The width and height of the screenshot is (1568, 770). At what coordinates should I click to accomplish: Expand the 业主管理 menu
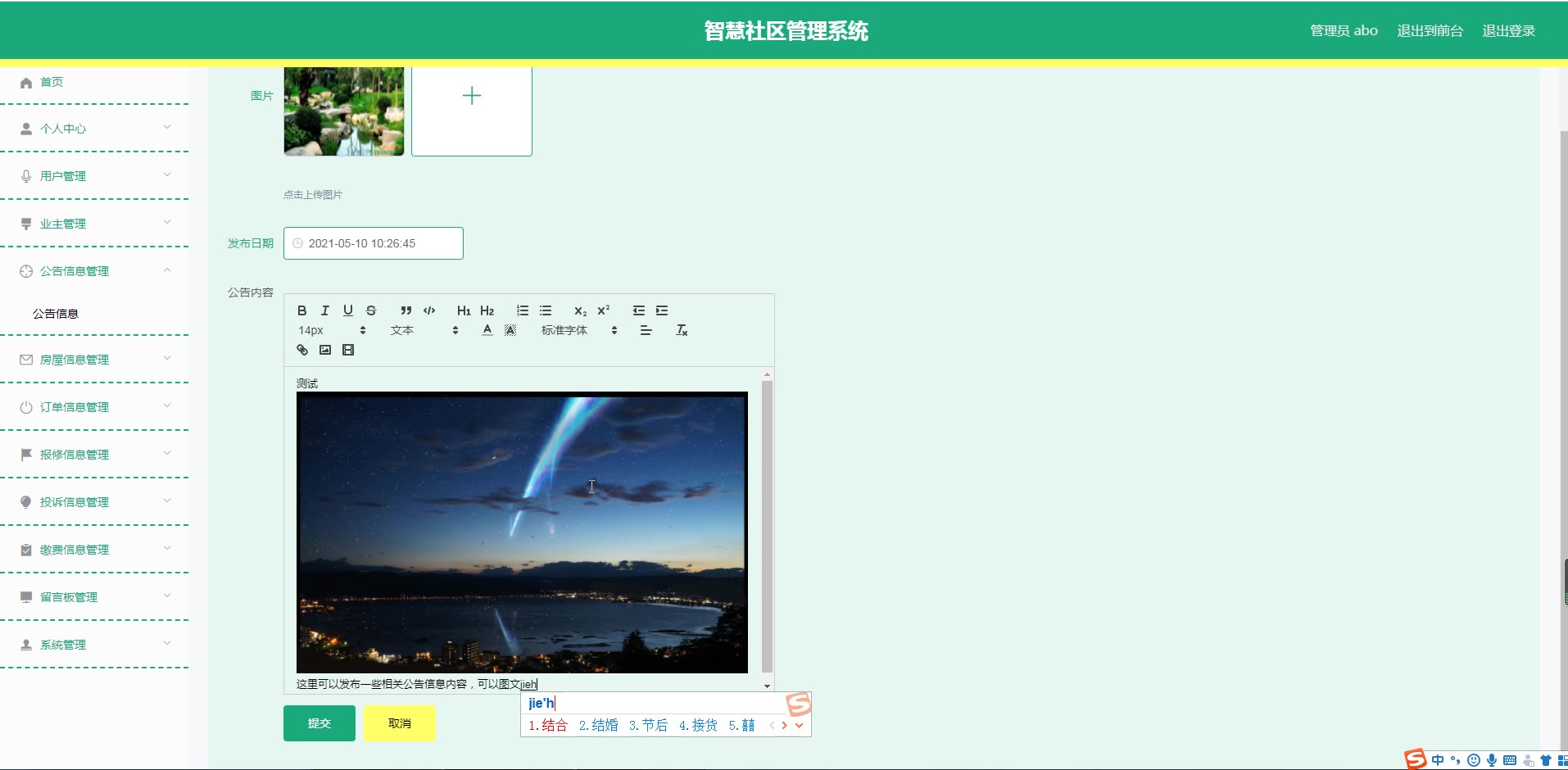[94, 224]
